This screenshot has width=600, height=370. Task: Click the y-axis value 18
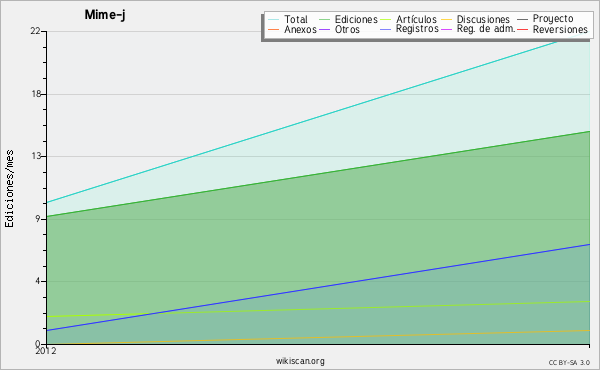pyautogui.click(x=36, y=94)
